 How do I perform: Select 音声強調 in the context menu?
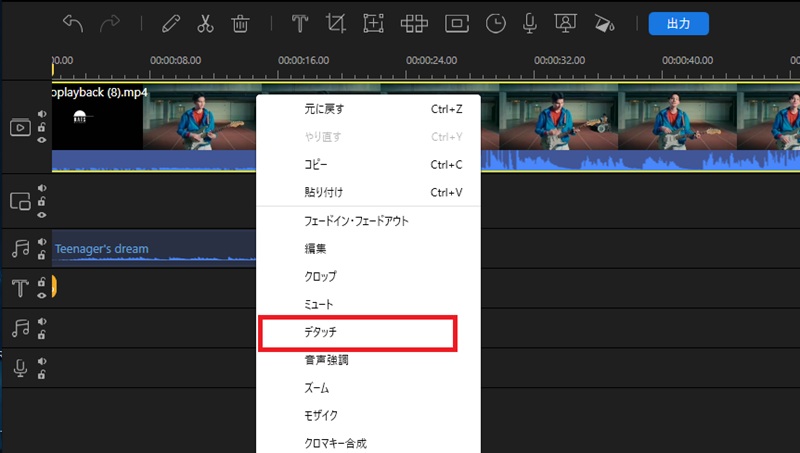pos(368,360)
